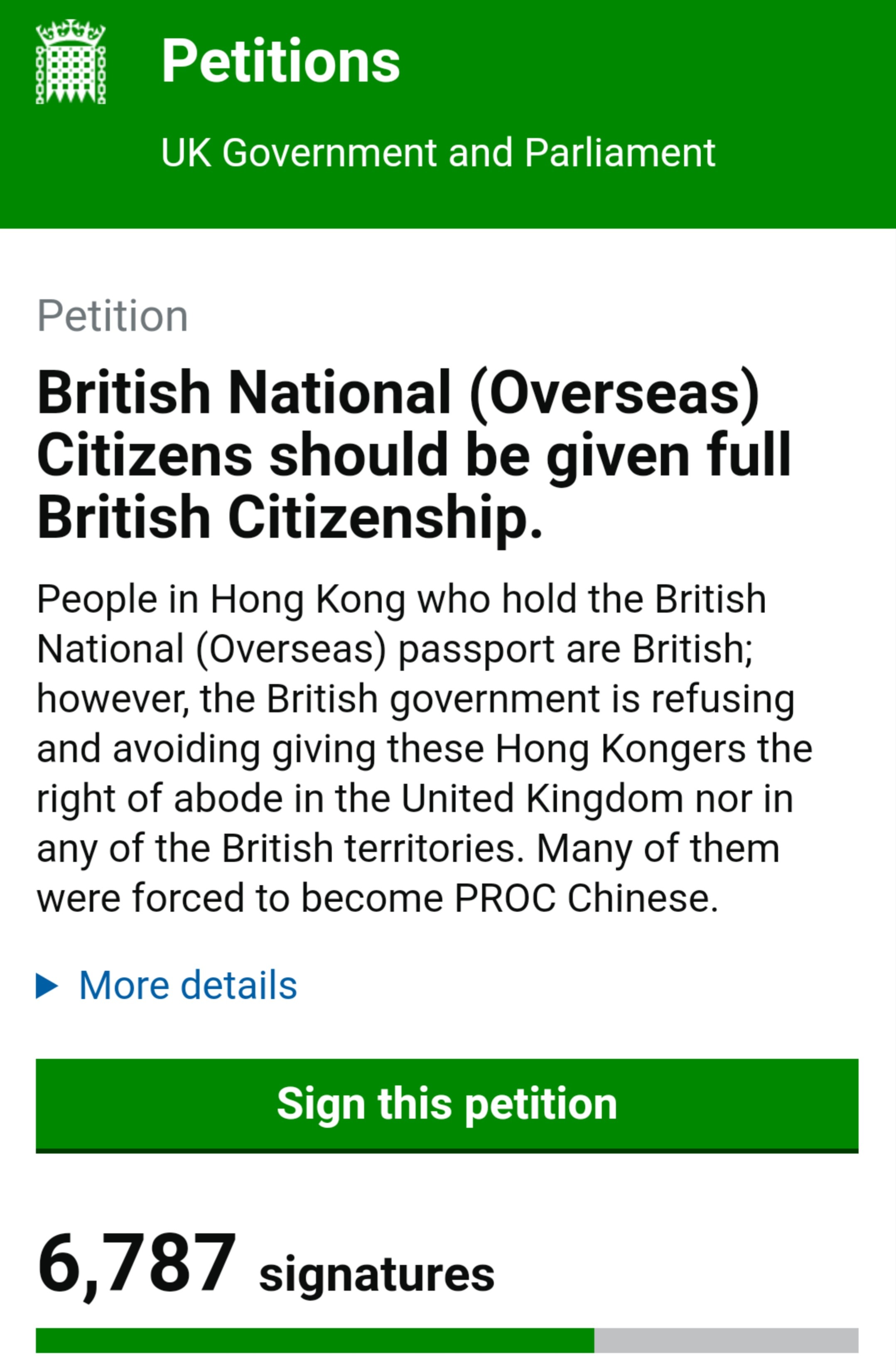Go to the Petitions home title
This screenshot has width=896, height=1372.
point(280,61)
